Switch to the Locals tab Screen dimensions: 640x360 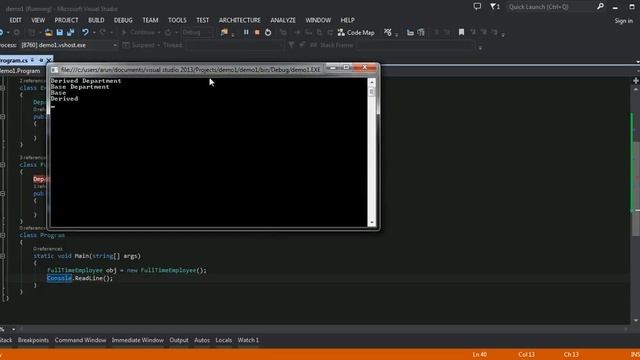click(223, 340)
